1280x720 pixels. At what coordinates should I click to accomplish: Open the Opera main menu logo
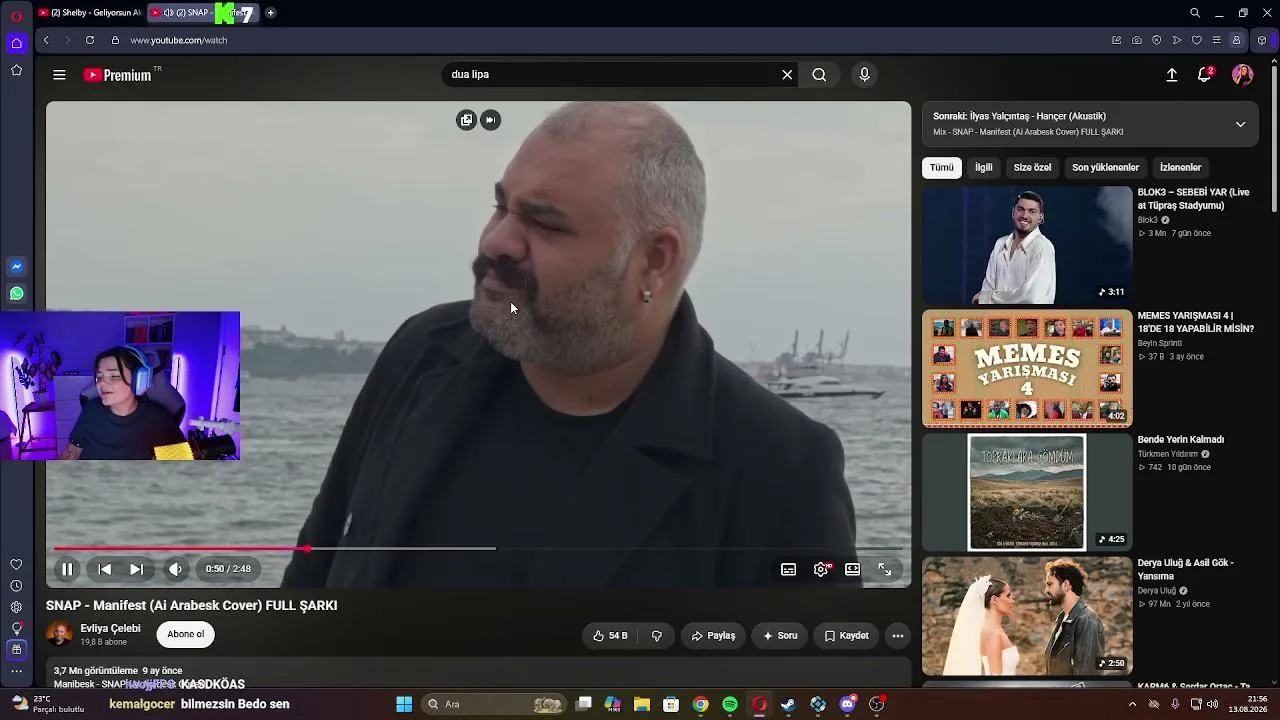point(16,15)
